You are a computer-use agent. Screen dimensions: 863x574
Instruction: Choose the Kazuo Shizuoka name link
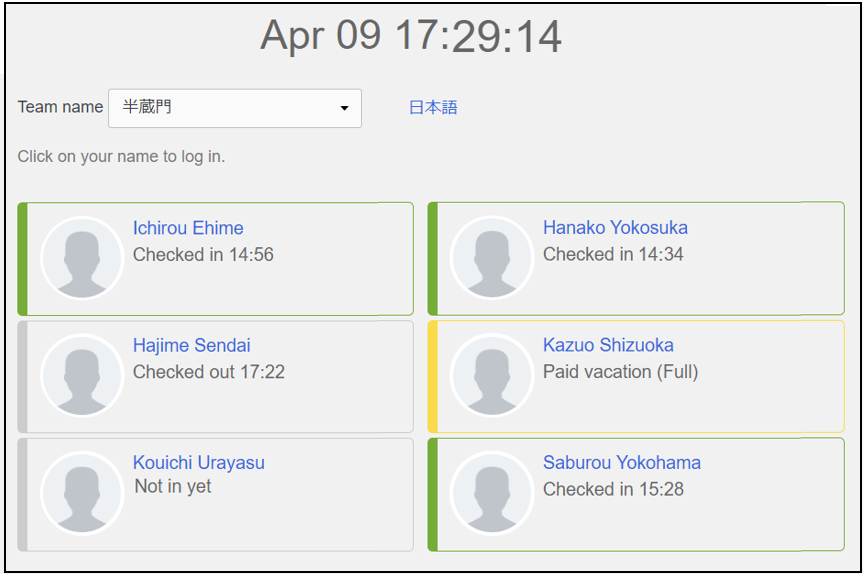[x=608, y=346]
